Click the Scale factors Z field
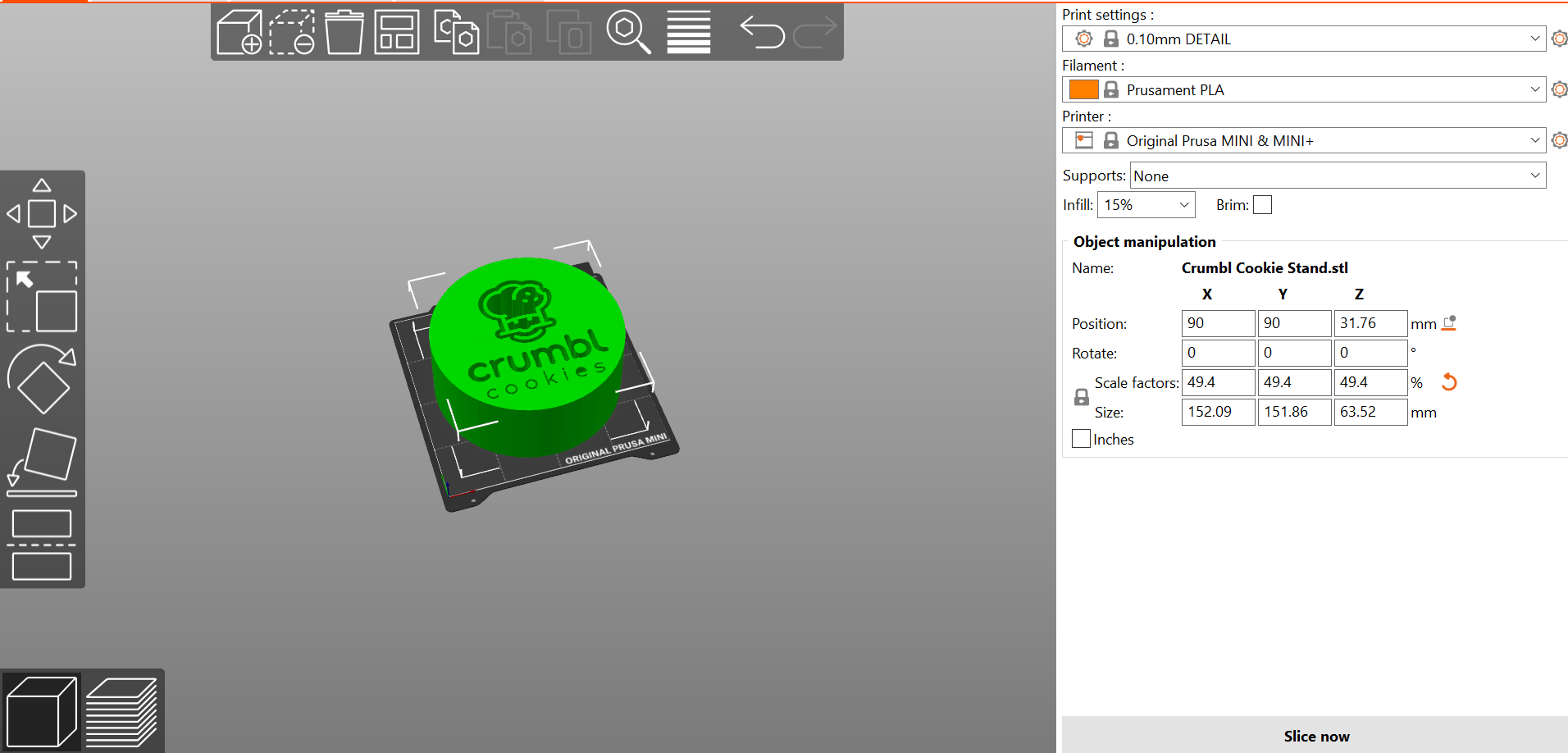1568x753 pixels. 1370,382
